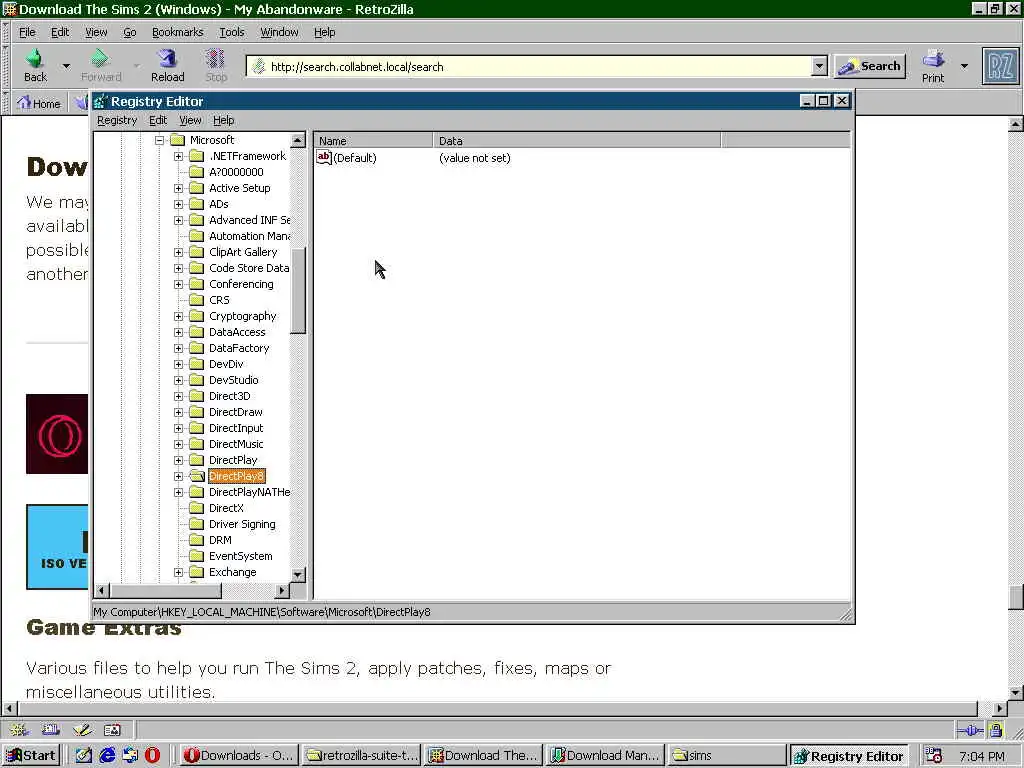Expand the DirectDraw key
1024x768 pixels.
(178, 412)
